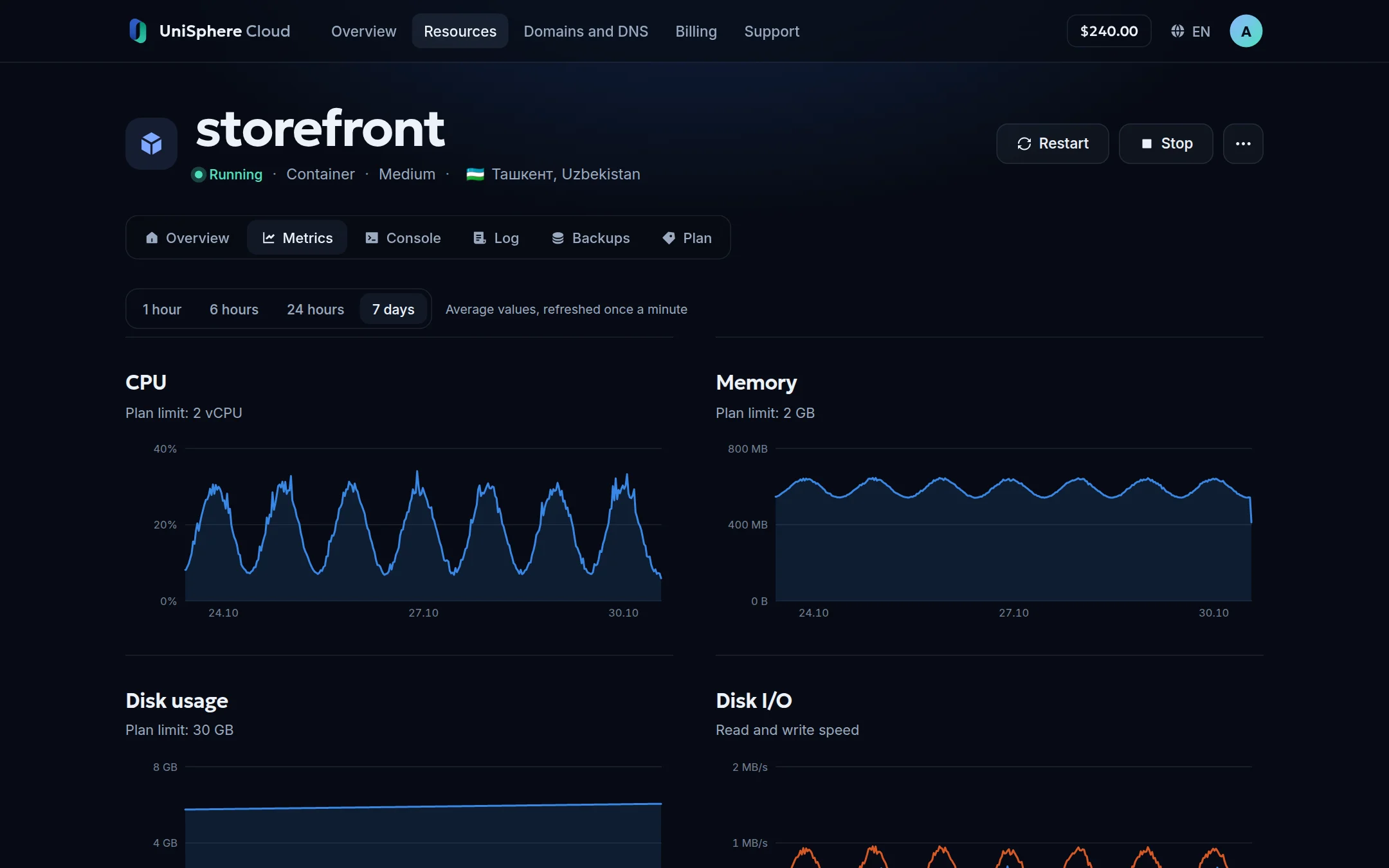The width and height of the screenshot is (1389, 868).
Task: Select the 24 hours time range
Action: pyautogui.click(x=315, y=309)
